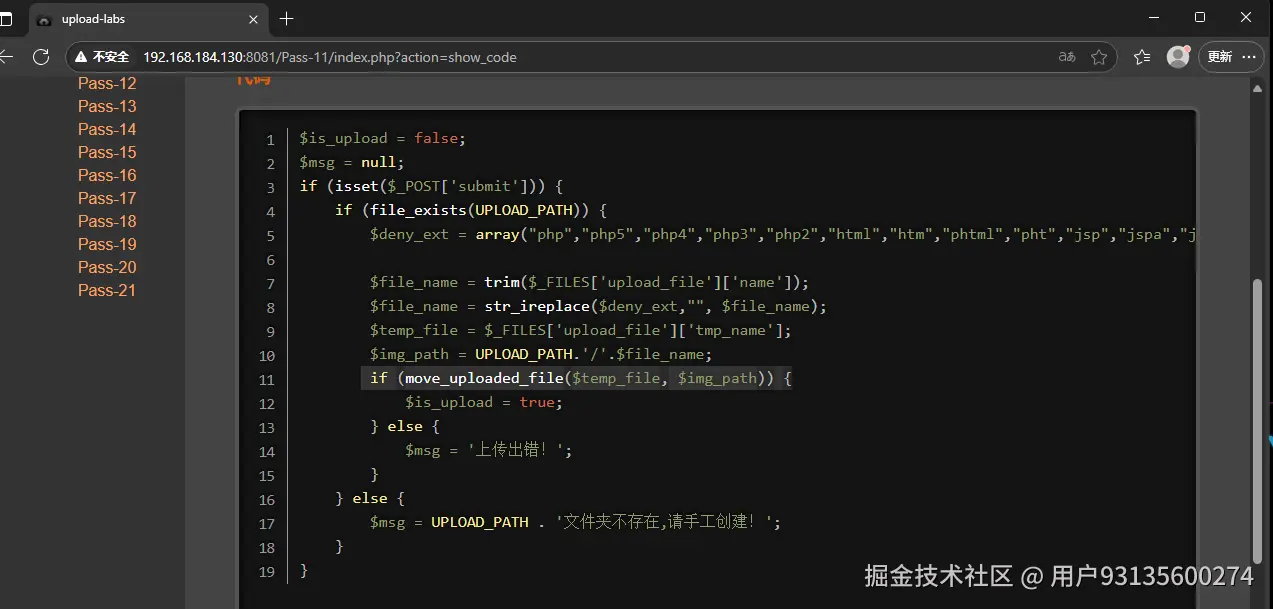The width and height of the screenshot is (1273, 609).
Task: Reload the page with refresh icon
Action: point(41,57)
